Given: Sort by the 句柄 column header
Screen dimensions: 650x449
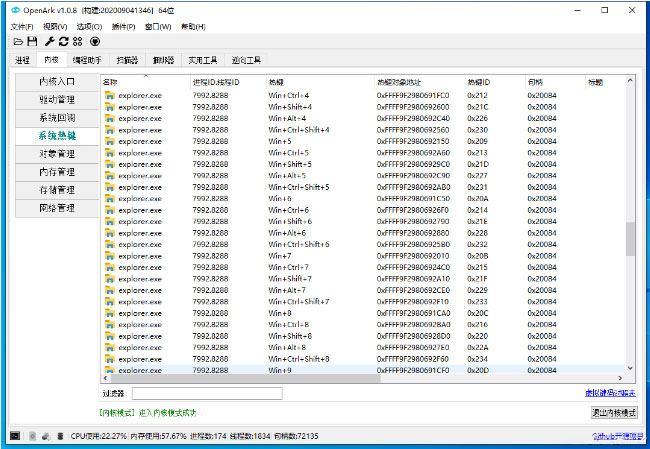Looking at the screenshot, I should pyautogui.click(x=555, y=82).
